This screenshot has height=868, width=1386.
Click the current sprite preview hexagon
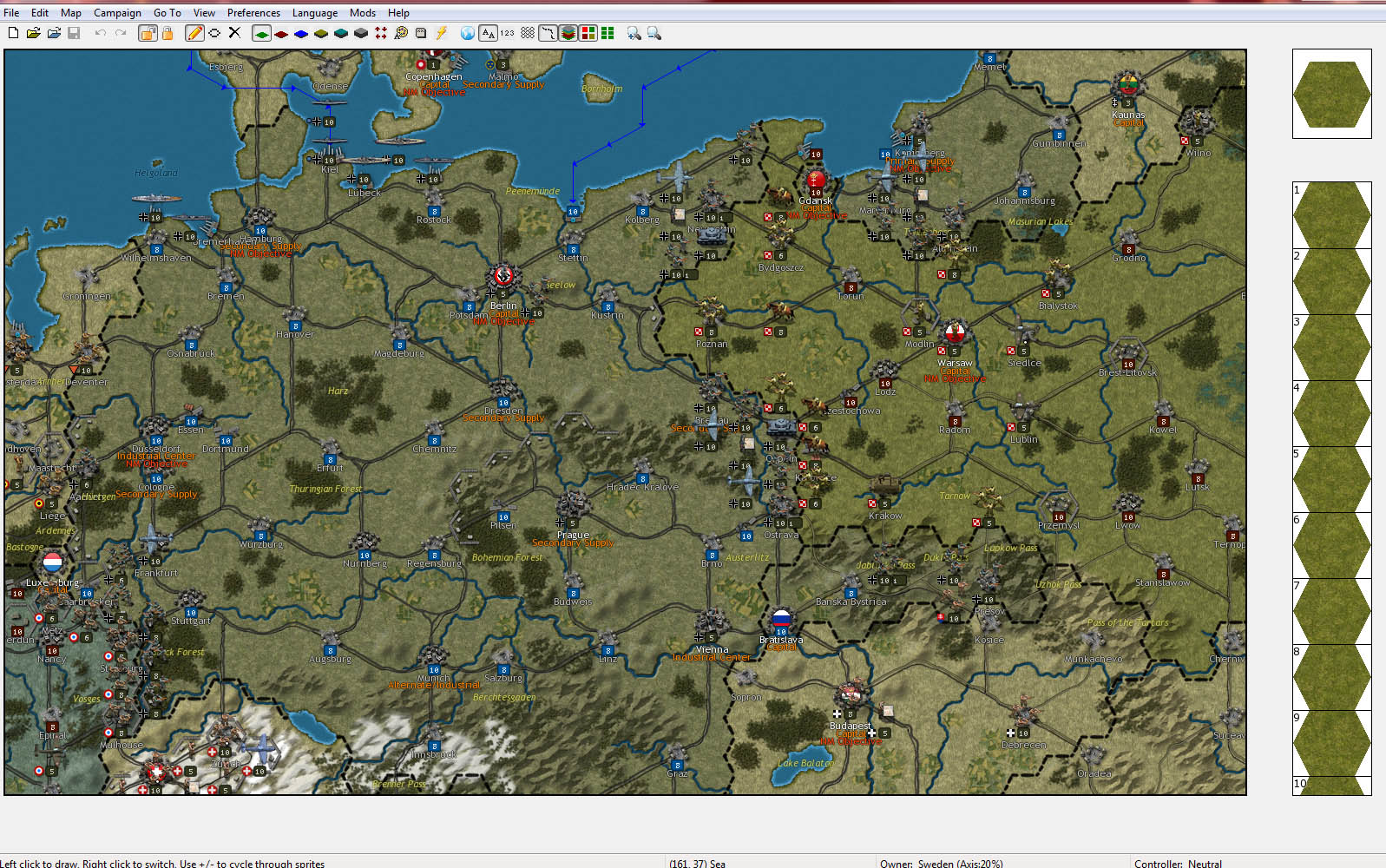coord(1332,94)
